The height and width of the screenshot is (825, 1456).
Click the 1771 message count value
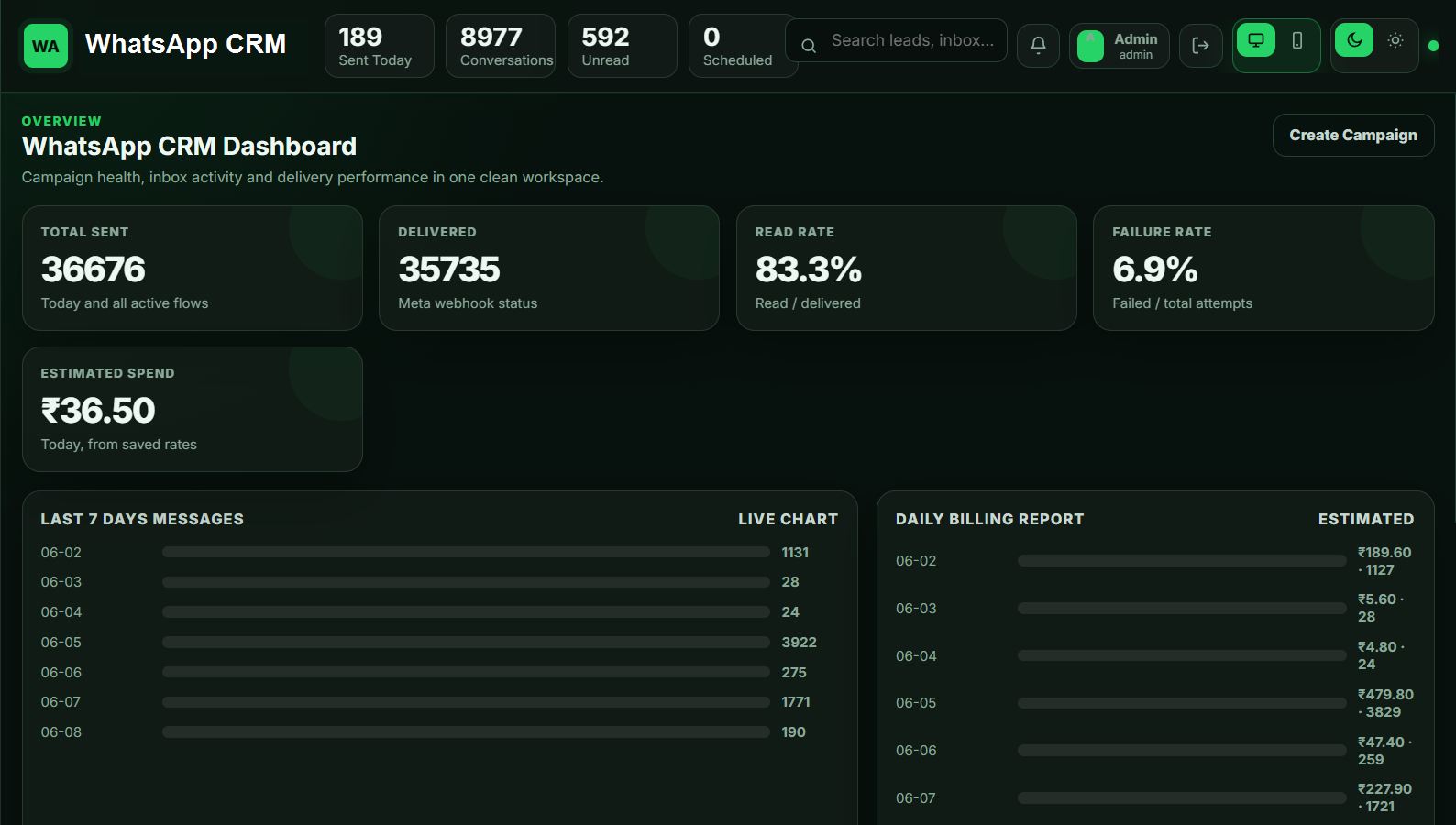coord(796,702)
